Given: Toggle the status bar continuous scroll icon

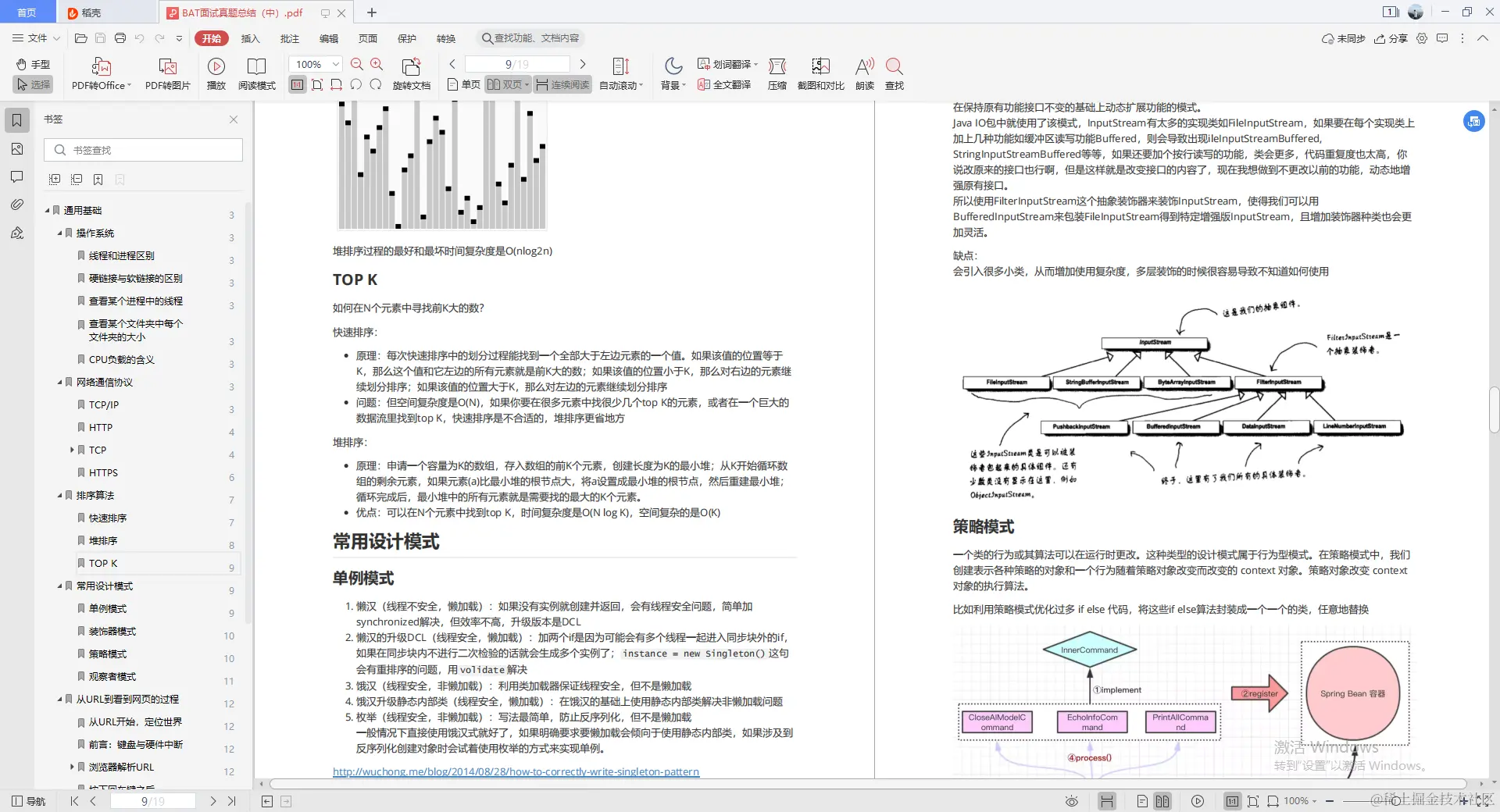Looking at the screenshot, I should [x=1106, y=801].
